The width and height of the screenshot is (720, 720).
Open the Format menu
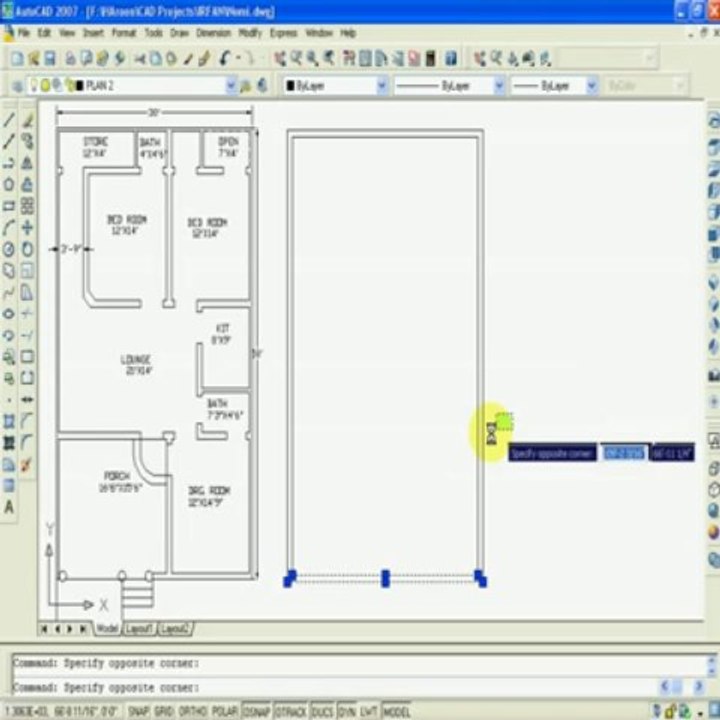click(x=124, y=33)
